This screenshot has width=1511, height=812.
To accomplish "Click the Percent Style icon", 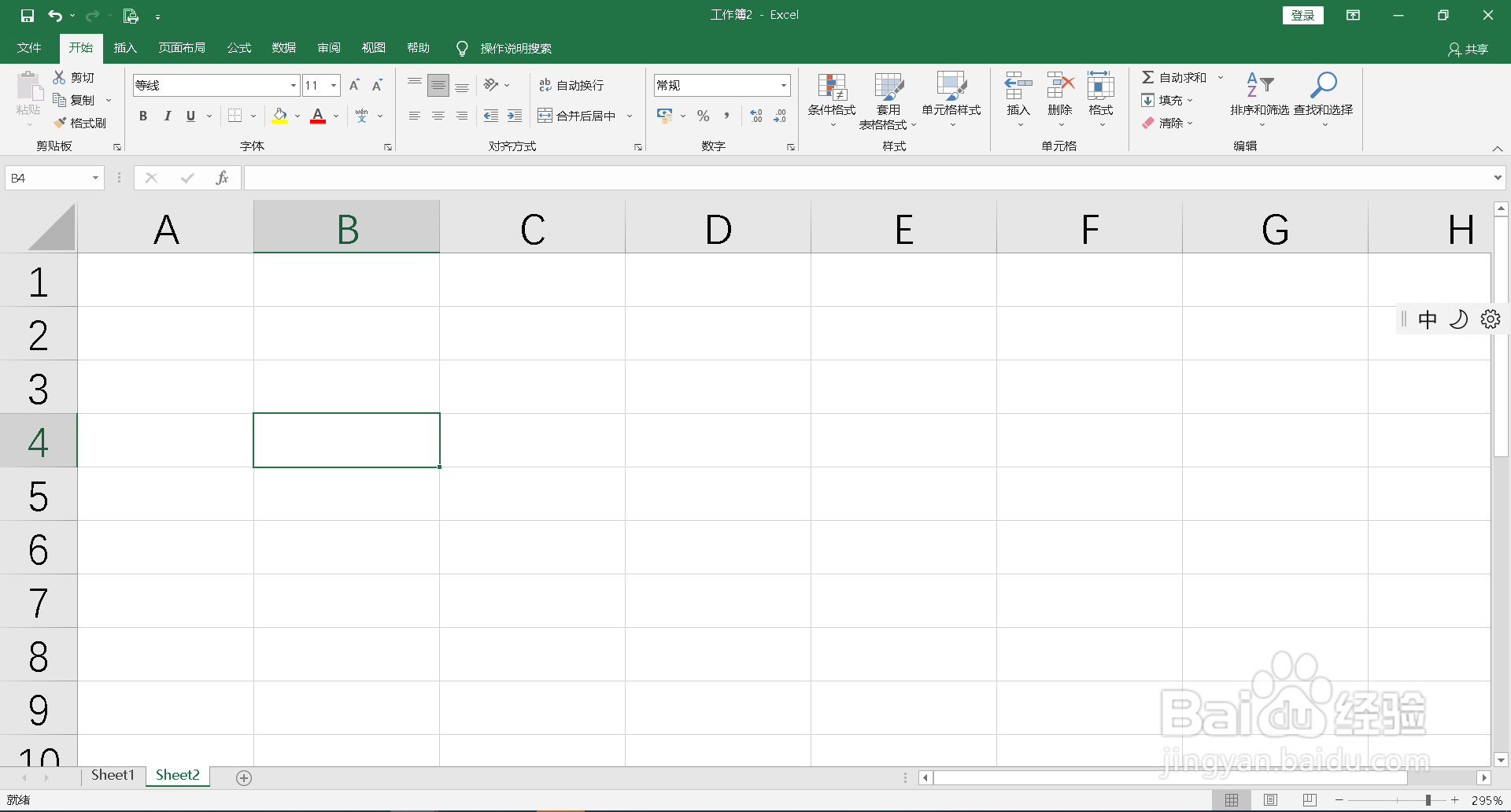I will coord(704,116).
